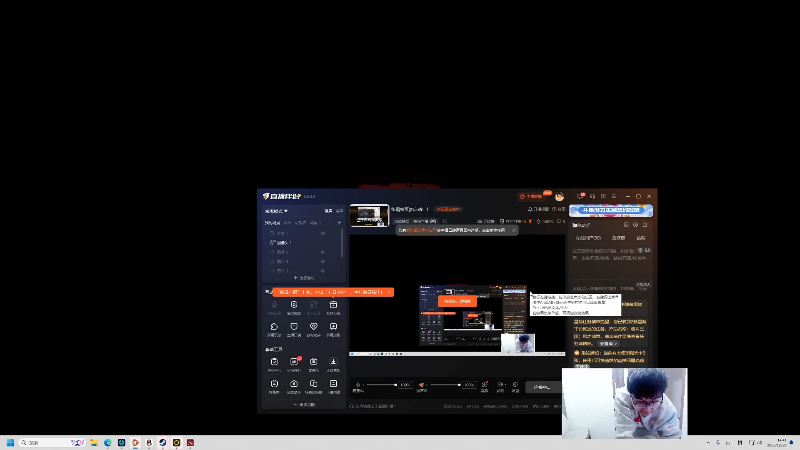Open the checklist icon in basic tools
Image resolution: width=800 pixels, height=450 pixels.
coord(274,362)
